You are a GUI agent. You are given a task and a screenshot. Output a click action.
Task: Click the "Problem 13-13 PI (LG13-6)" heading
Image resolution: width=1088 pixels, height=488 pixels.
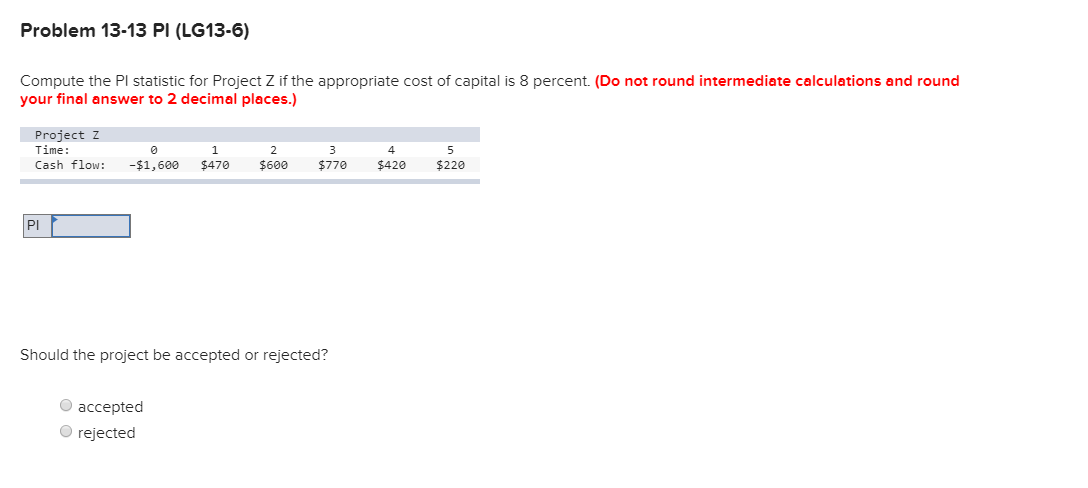(135, 31)
